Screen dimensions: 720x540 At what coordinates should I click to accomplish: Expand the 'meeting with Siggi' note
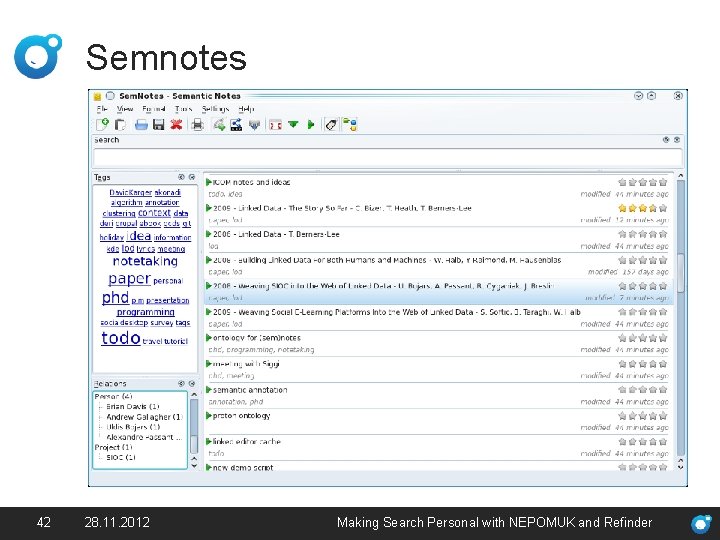(209, 364)
